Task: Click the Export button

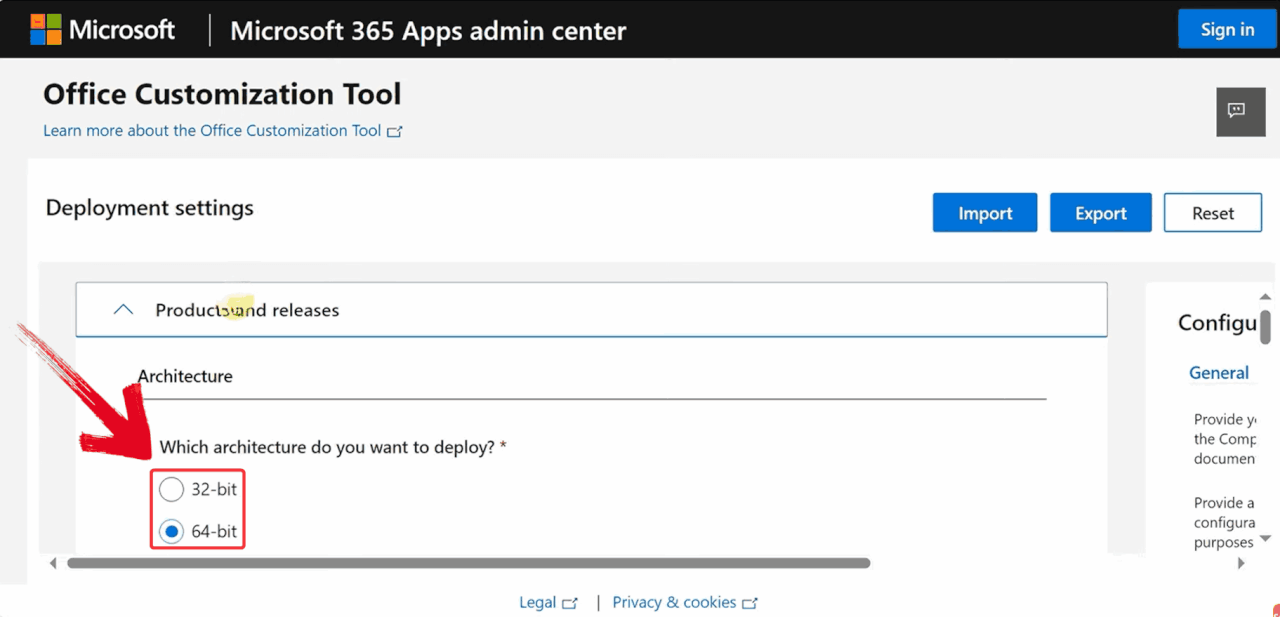Action: click(1101, 213)
